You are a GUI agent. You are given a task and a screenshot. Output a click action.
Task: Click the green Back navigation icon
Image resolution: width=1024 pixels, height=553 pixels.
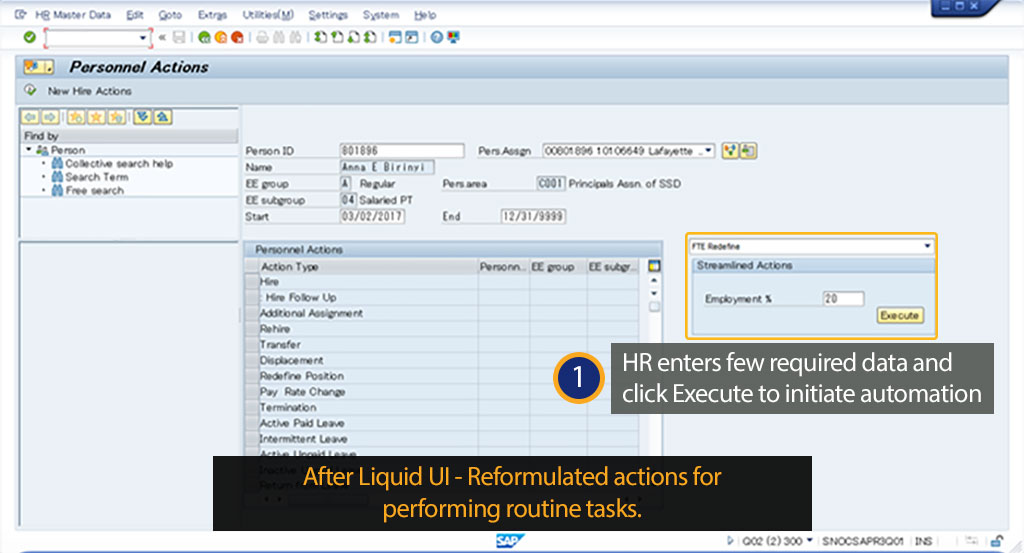204,37
